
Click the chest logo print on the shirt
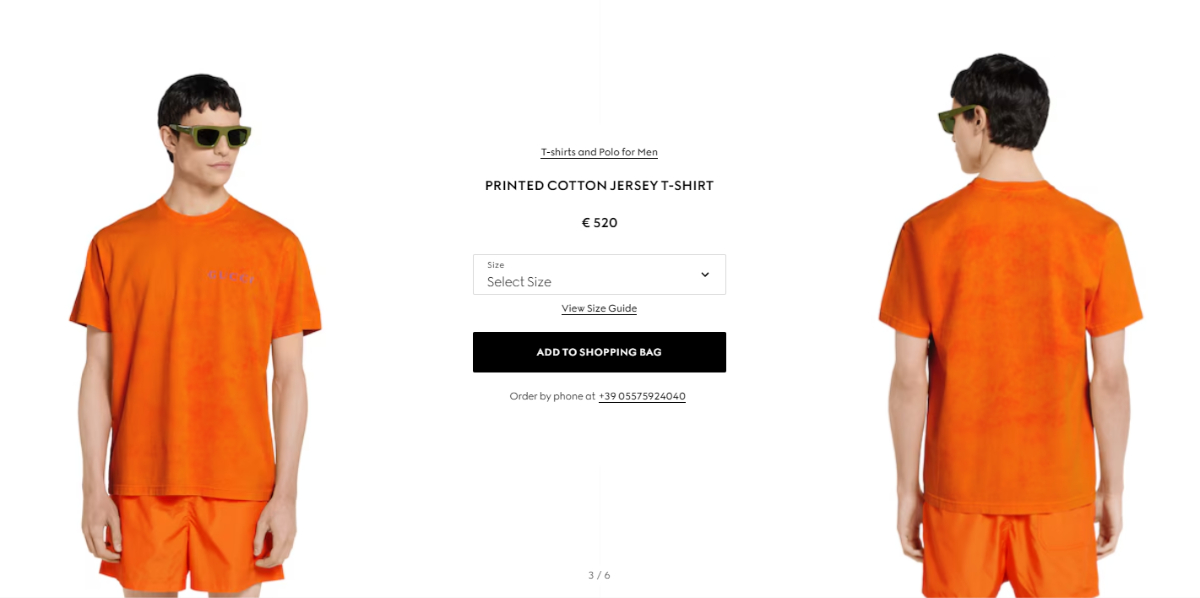232,276
